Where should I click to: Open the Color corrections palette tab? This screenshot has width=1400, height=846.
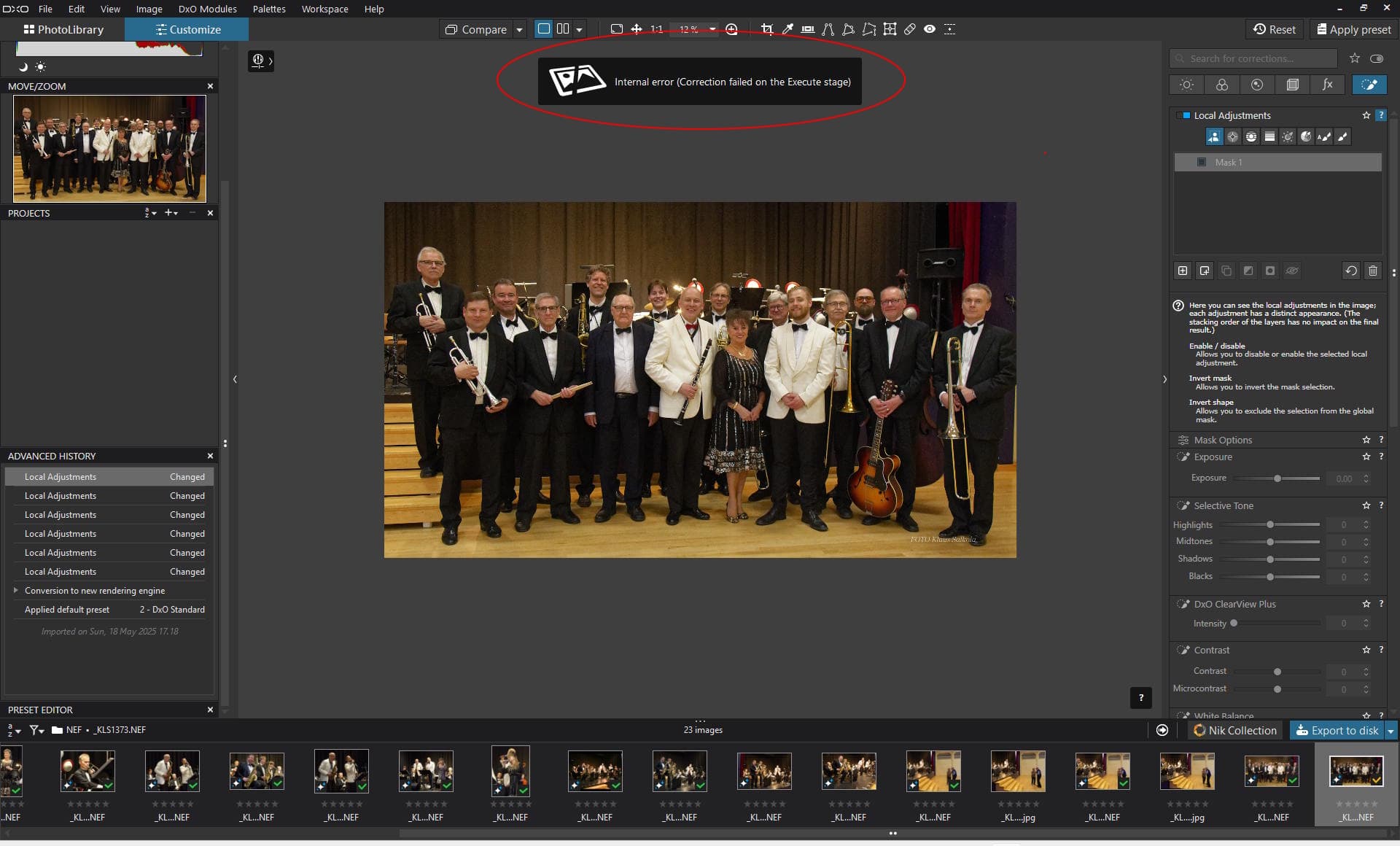[1222, 85]
